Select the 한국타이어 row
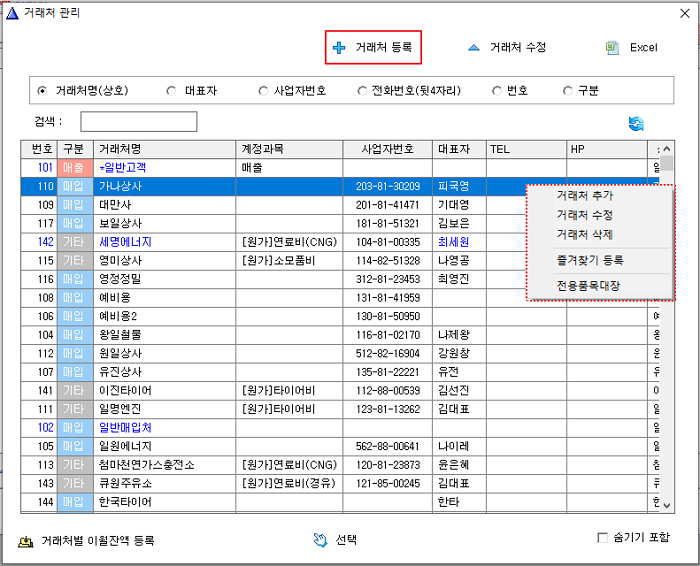The height and width of the screenshot is (566, 700). pos(340,502)
